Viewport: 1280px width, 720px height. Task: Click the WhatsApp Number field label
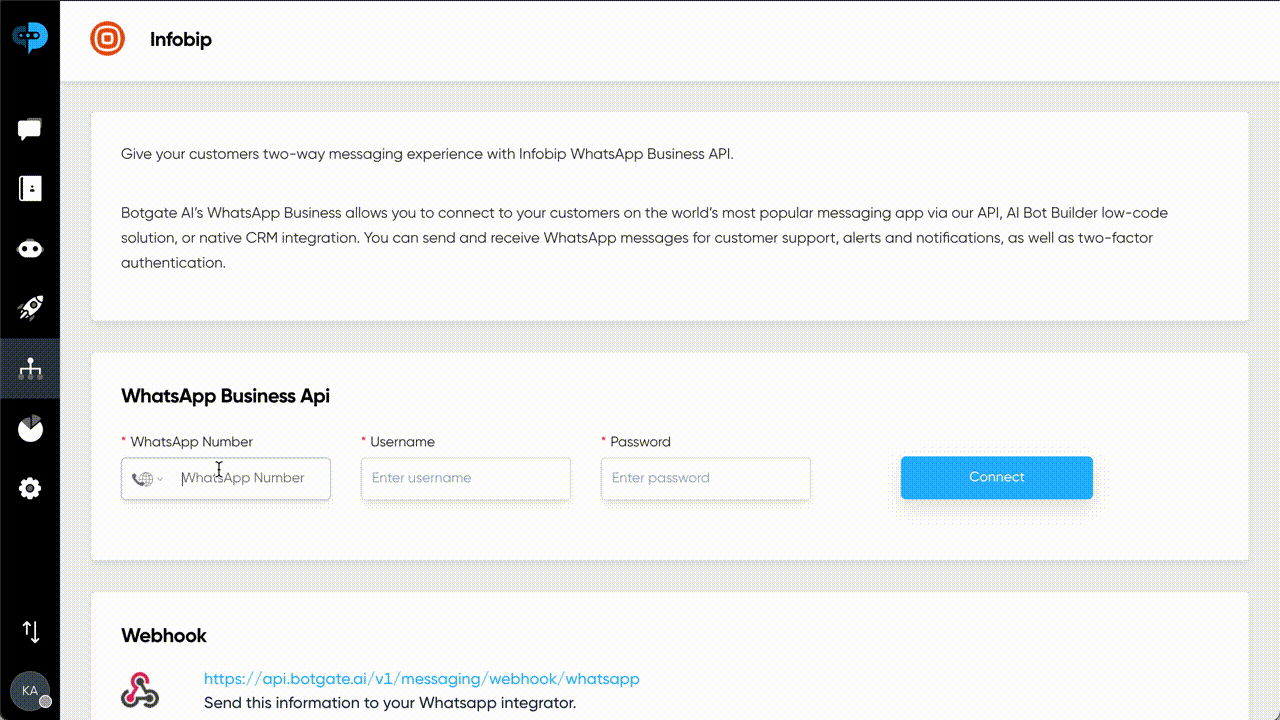pos(191,442)
